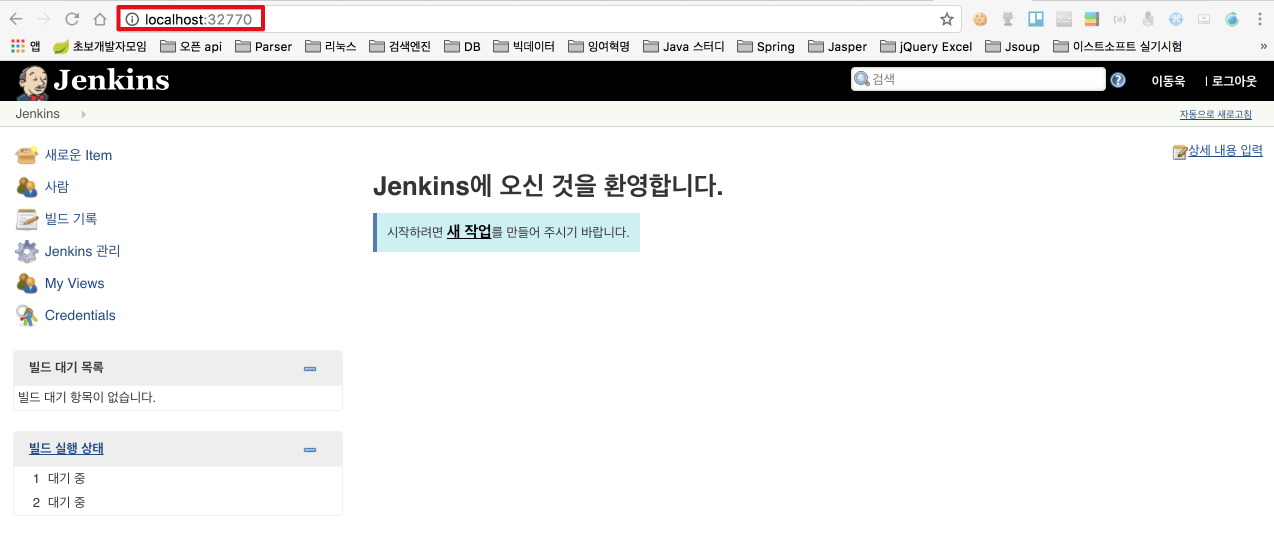Open the Credentials link

80,315
